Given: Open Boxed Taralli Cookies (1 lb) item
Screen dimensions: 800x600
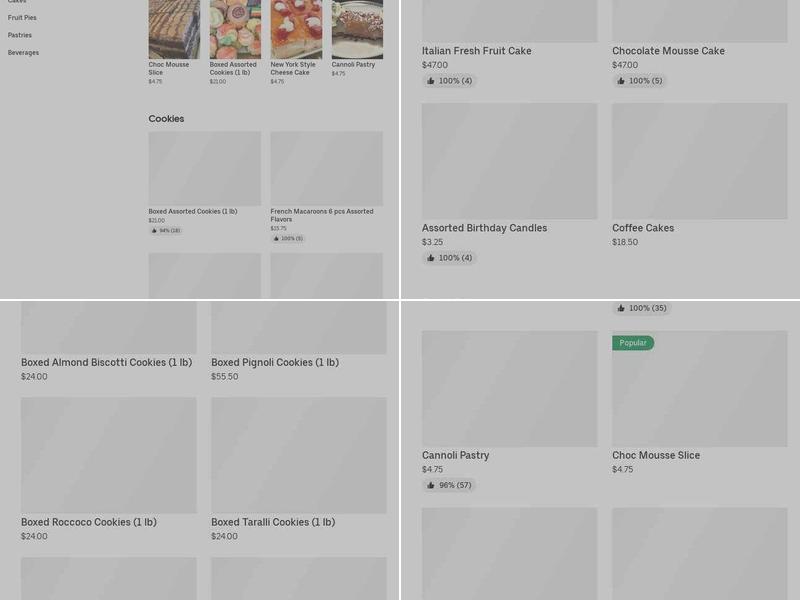Looking at the screenshot, I should tap(298, 469).
